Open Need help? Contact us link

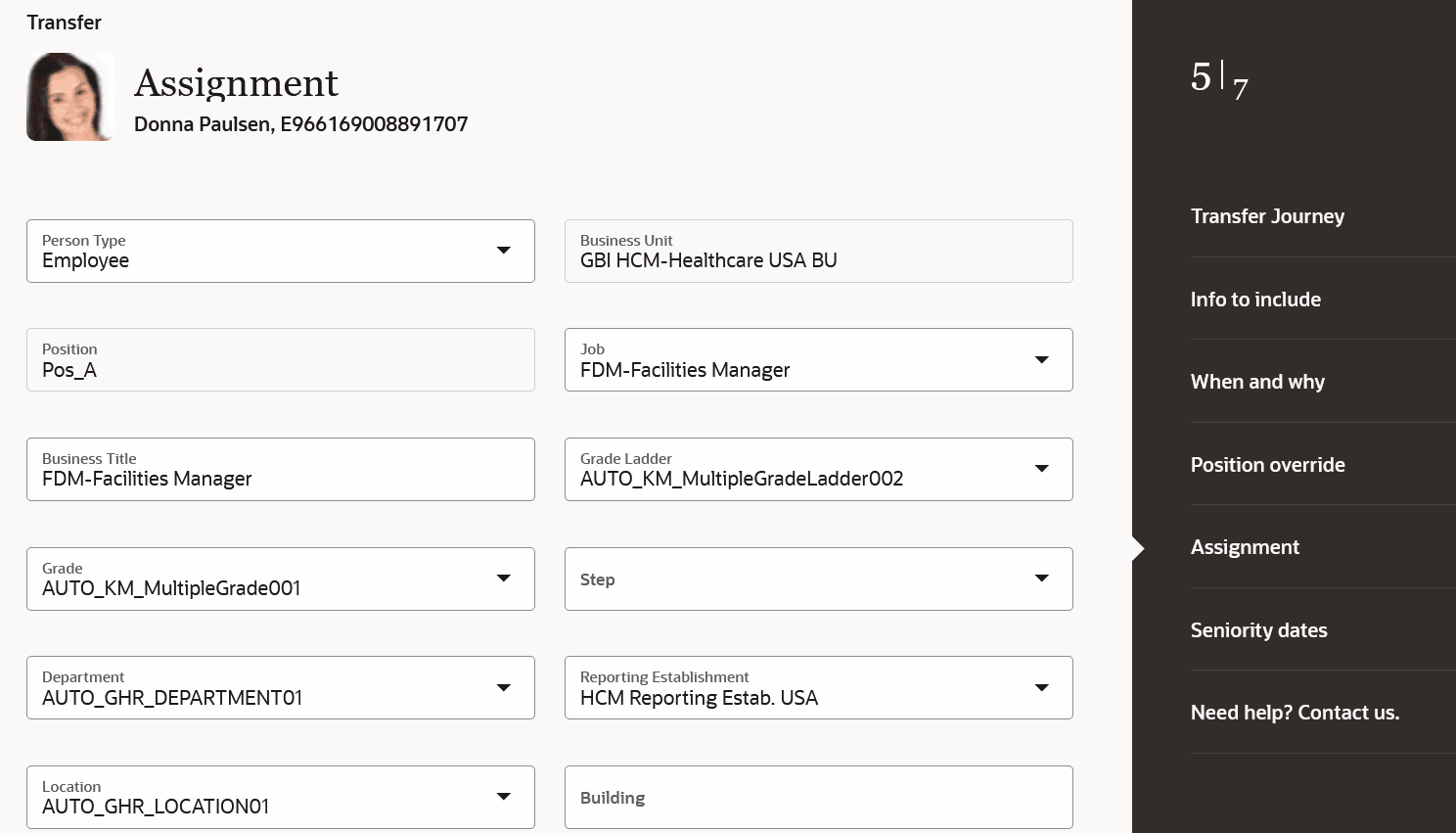(1295, 713)
